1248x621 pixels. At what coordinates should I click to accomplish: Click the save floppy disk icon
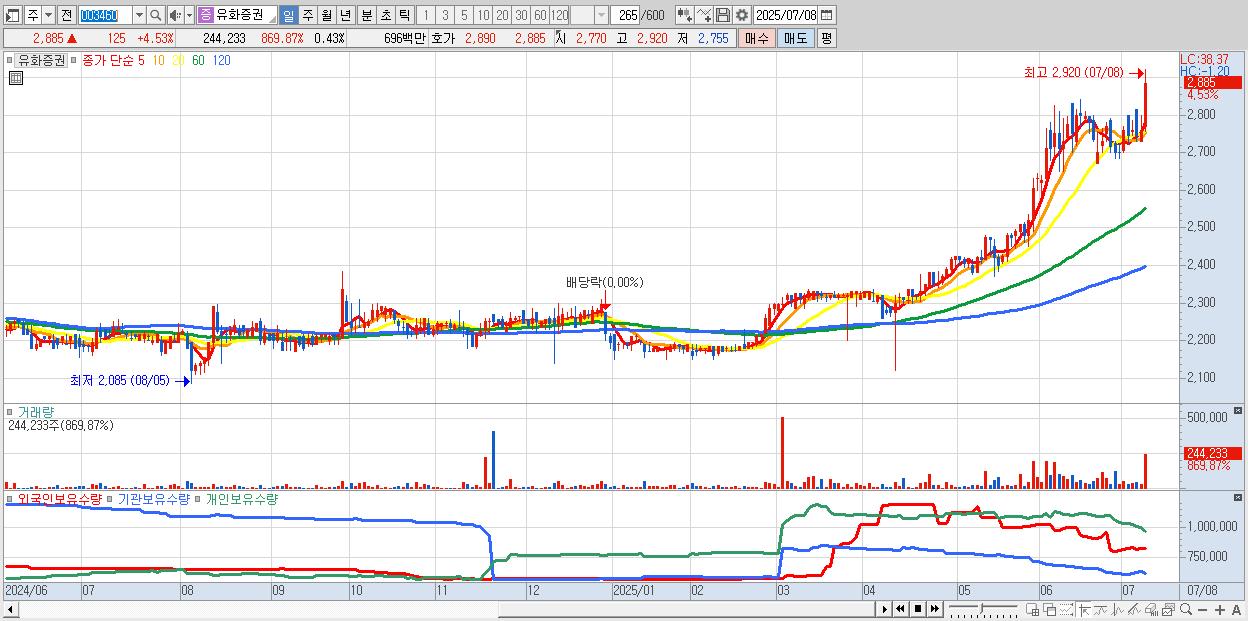click(x=723, y=15)
